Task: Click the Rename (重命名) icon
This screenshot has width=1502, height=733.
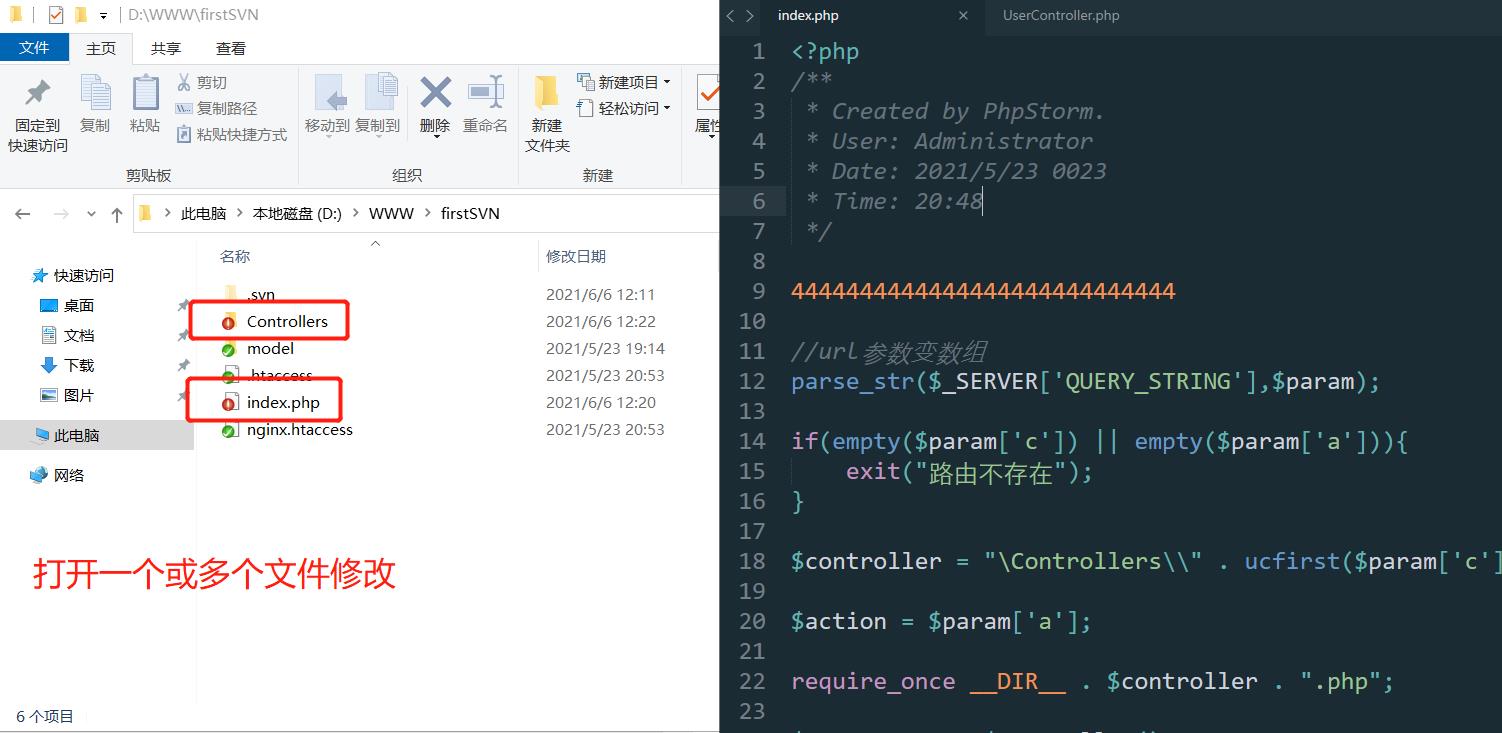Action: coord(485,93)
